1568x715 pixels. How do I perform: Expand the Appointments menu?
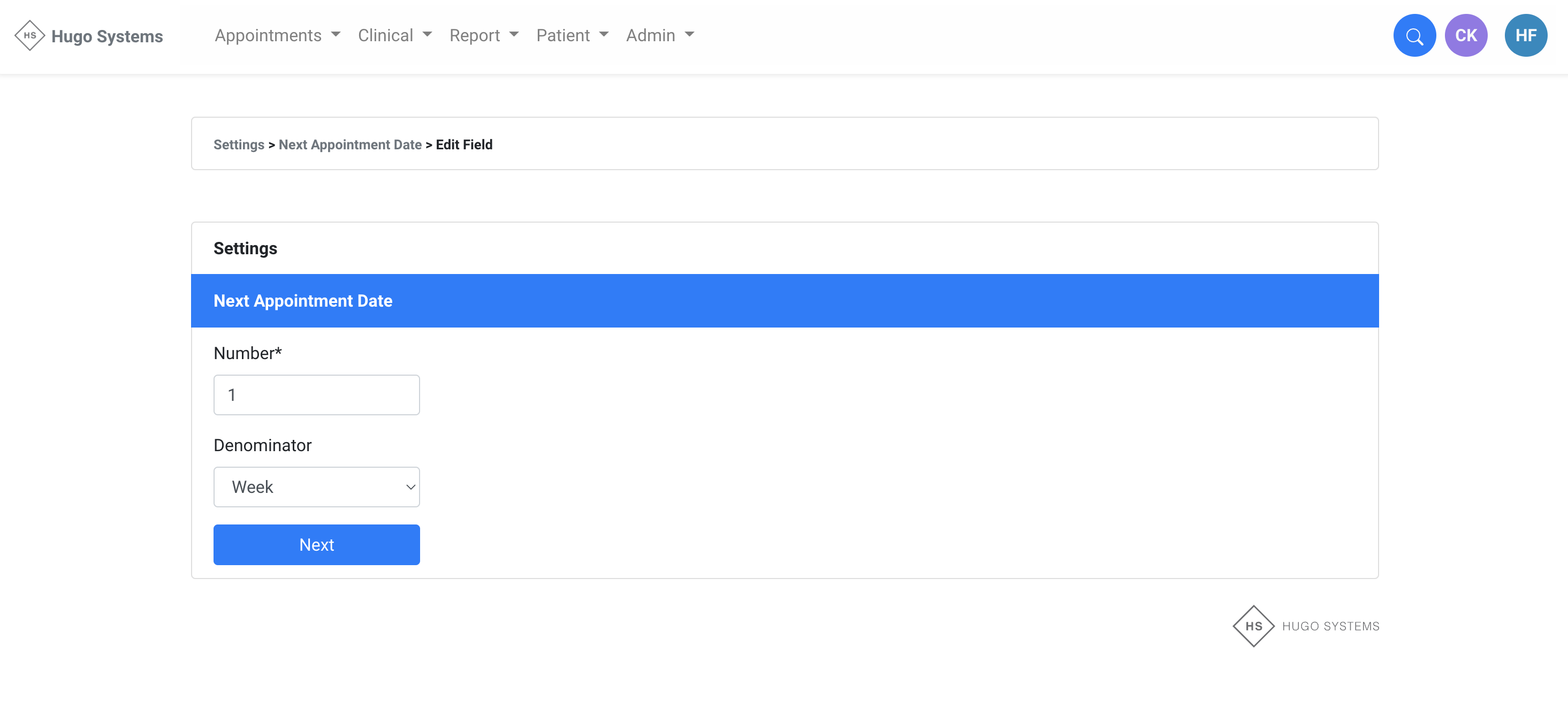(x=277, y=36)
